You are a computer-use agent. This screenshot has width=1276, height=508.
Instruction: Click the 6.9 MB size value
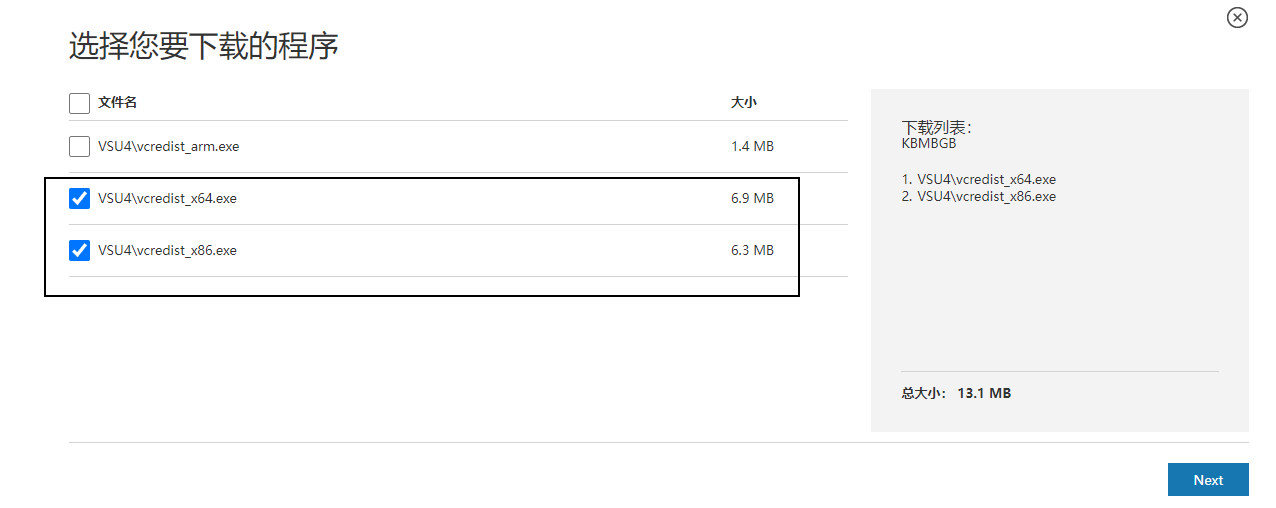point(752,199)
